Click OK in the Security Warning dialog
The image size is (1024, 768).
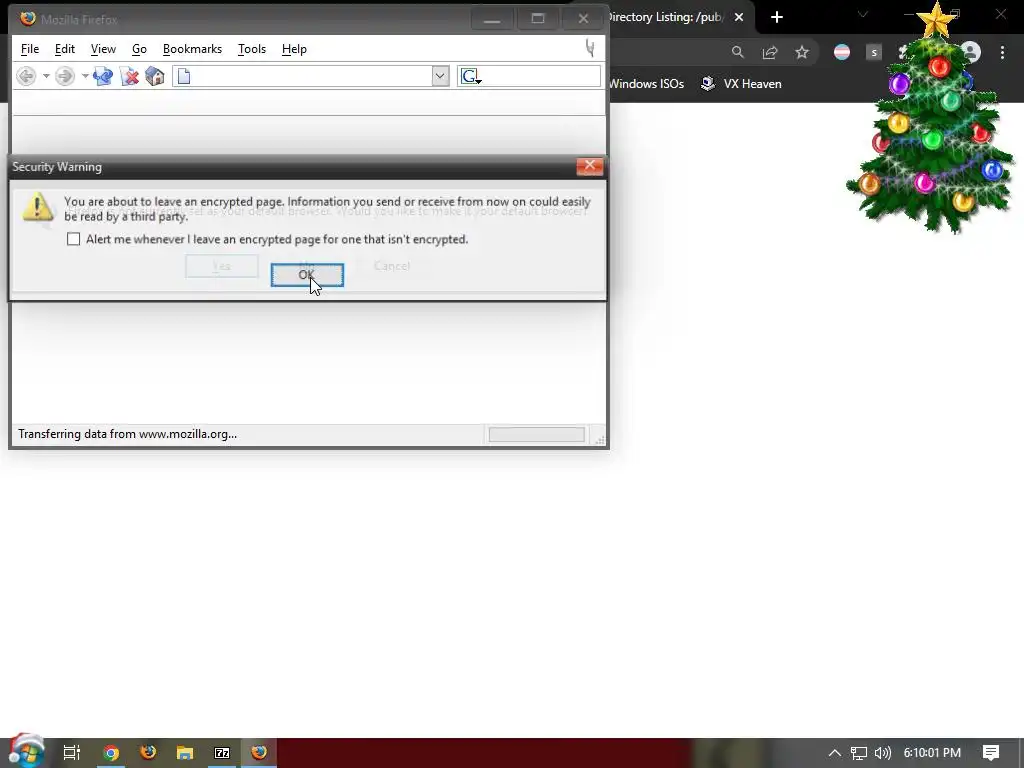coord(307,275)
